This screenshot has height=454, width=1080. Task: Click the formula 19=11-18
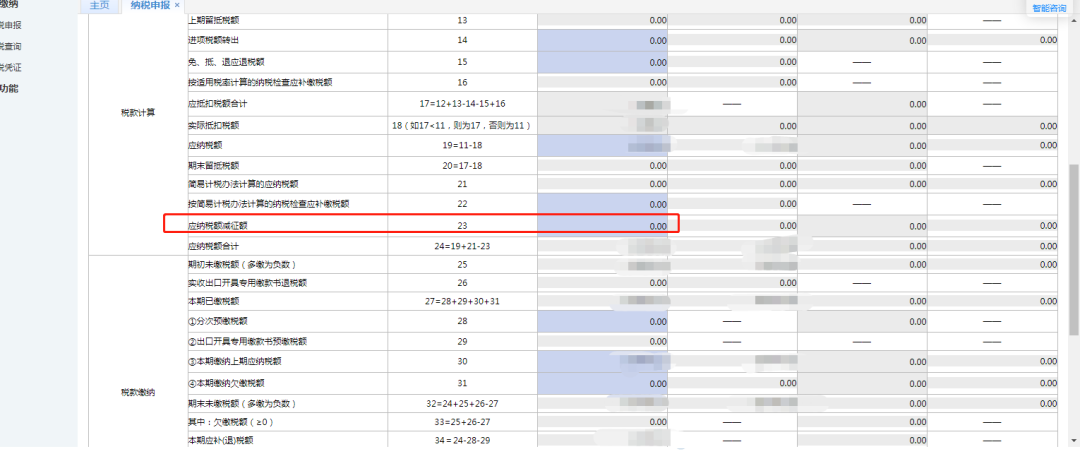[x=462, y=146]
